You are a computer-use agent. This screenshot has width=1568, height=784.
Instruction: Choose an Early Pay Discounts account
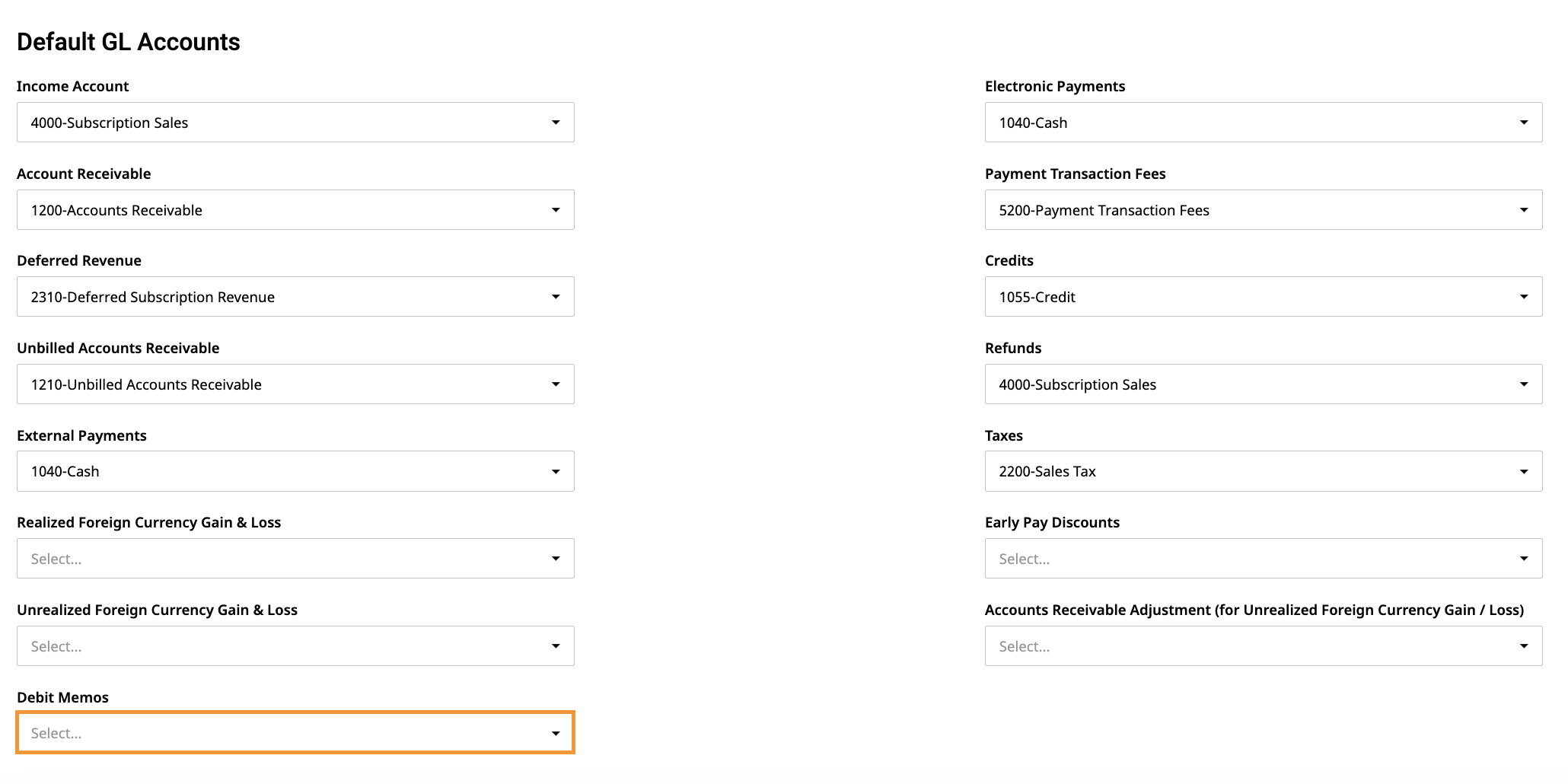1264,559
